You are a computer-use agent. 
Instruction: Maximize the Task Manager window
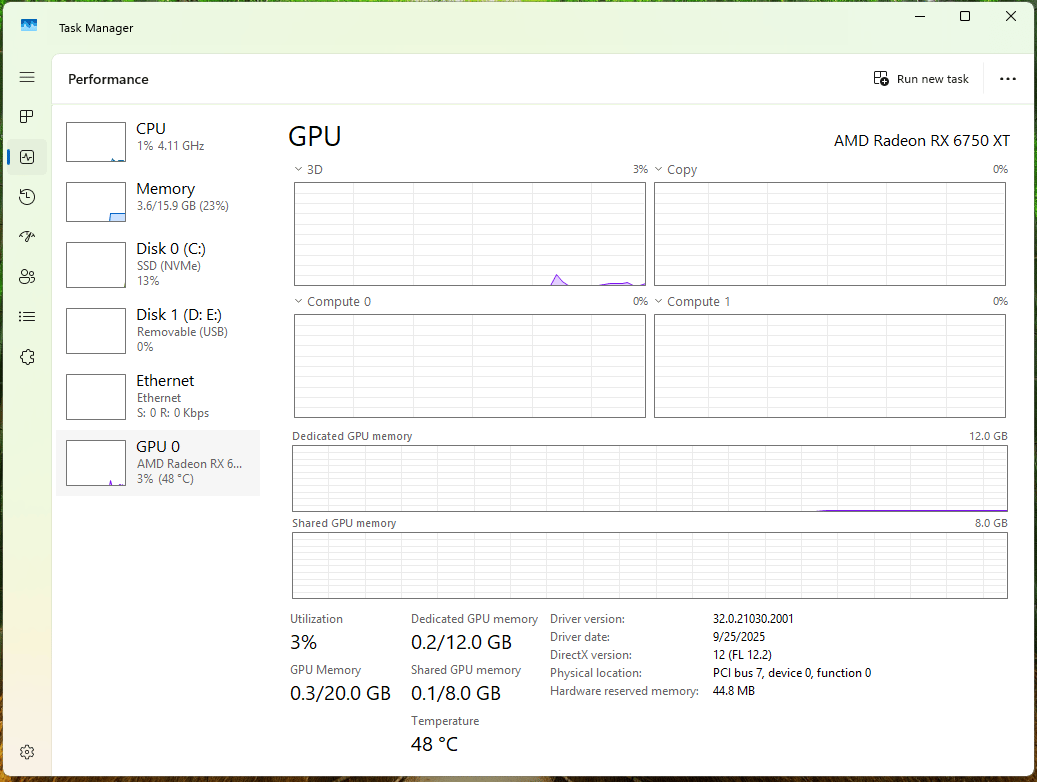point(965,16)
